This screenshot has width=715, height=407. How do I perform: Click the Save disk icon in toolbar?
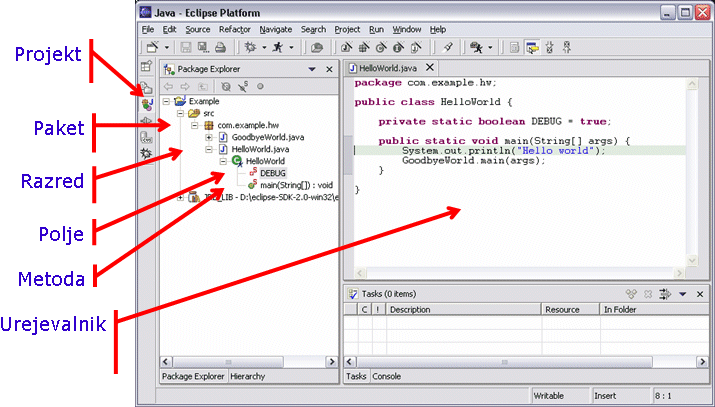(x=186, y=47)
